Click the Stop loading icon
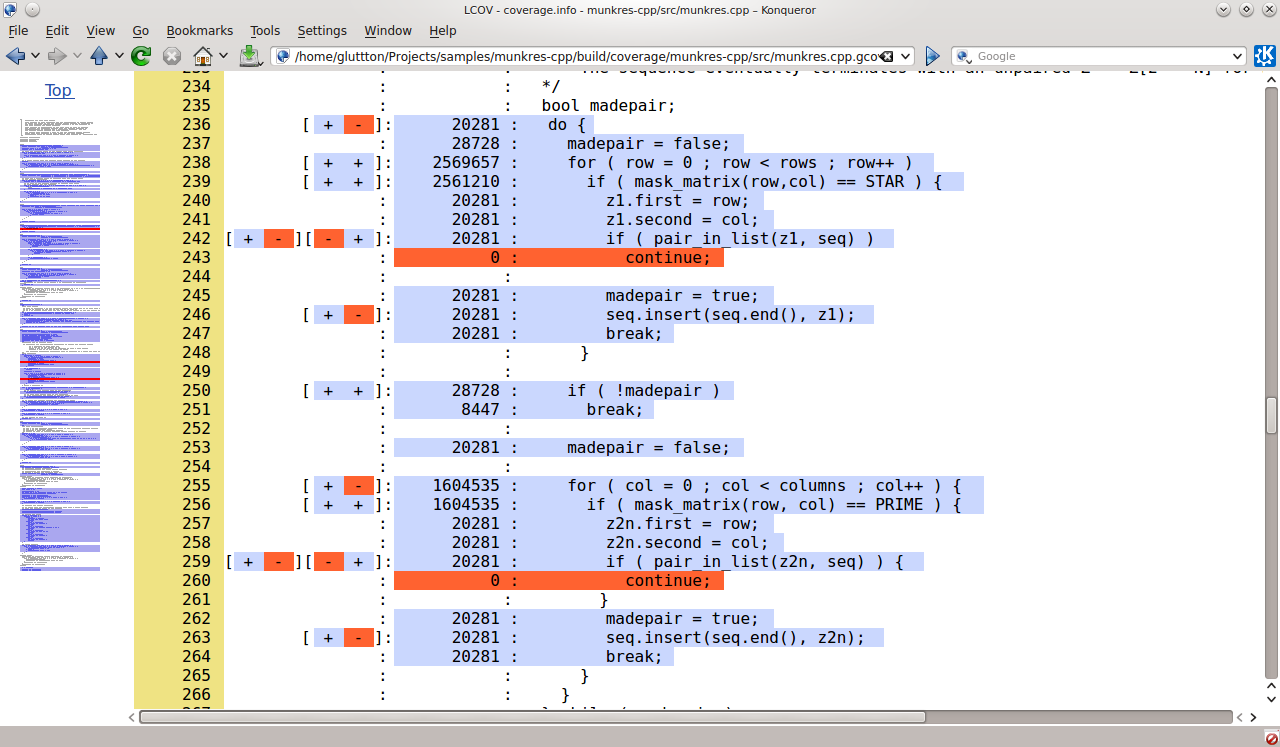The height and width of the screenshot is (747, 1280). 172,56
